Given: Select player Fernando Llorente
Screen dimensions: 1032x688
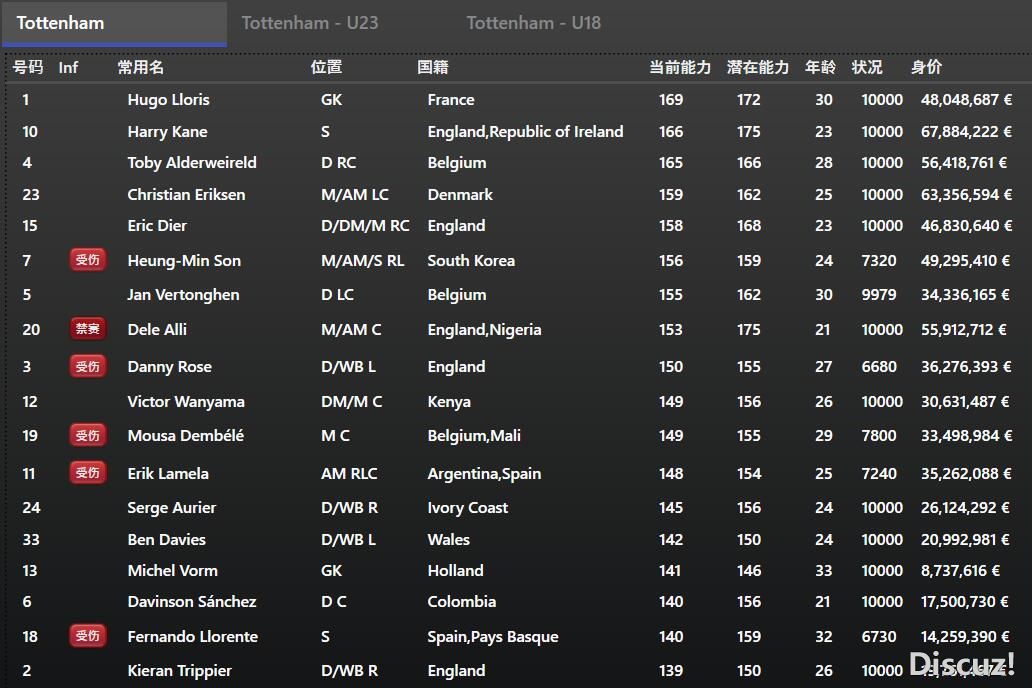Looking at the screenshot, I should [x=192, y=637].
